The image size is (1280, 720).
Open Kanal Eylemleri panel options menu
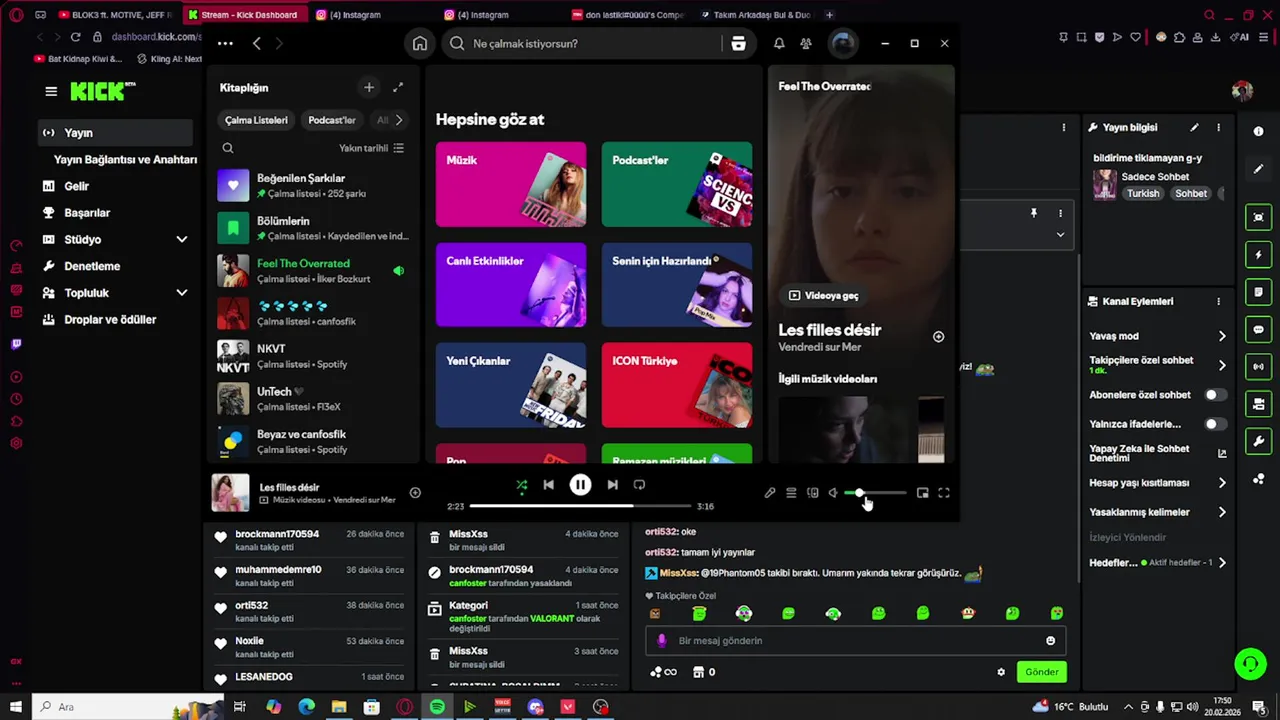(x=1218, y=301)
